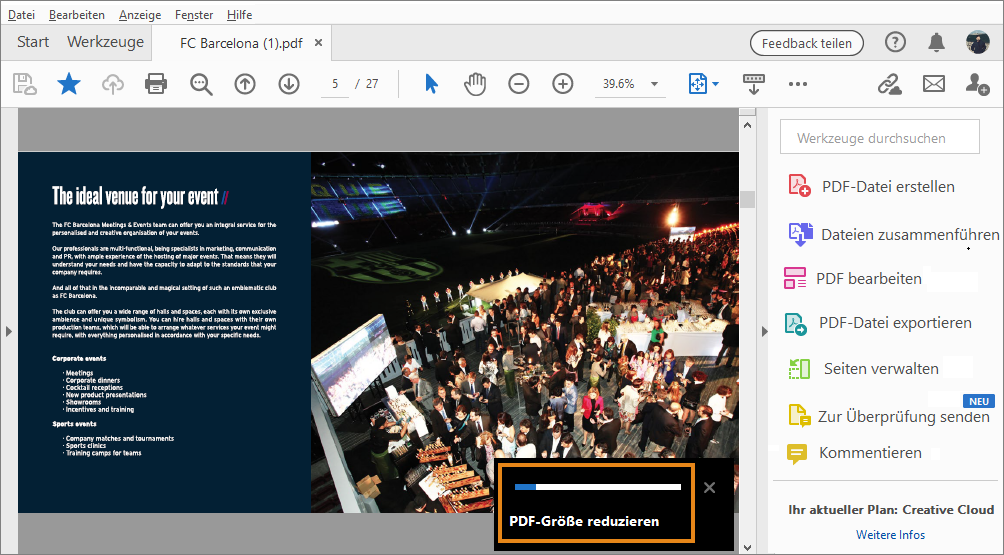Screen dimensions: 1004x555
Task: Collapse the right tools pane arrow
Action: [764, 332]
